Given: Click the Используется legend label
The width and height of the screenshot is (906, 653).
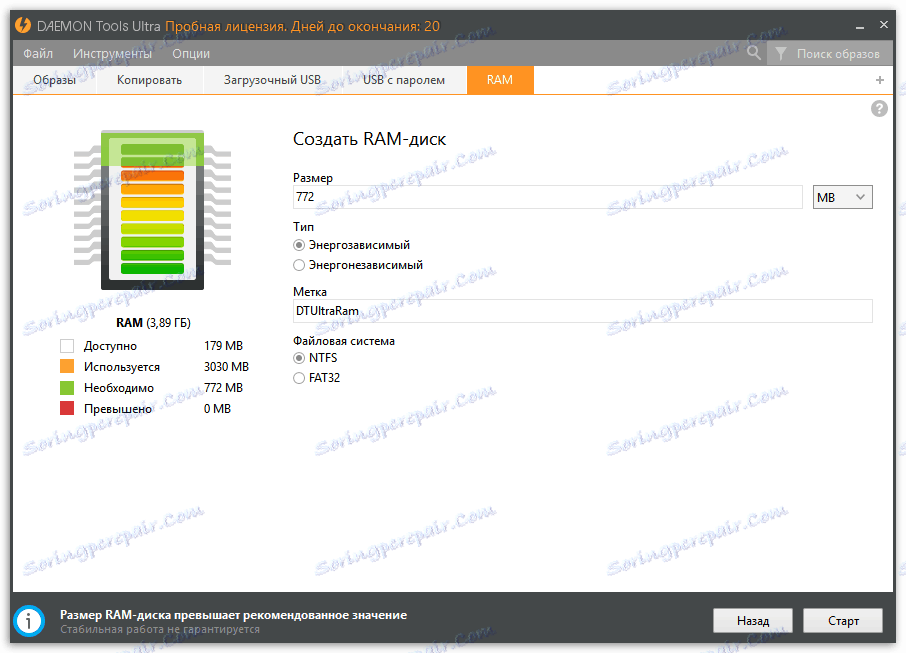Looking at the screenshot, I should pyautogui.click(x=122, y=367).
